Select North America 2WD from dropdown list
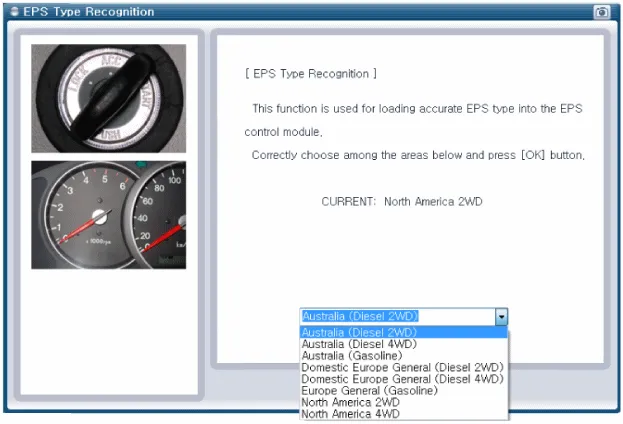 351,402
